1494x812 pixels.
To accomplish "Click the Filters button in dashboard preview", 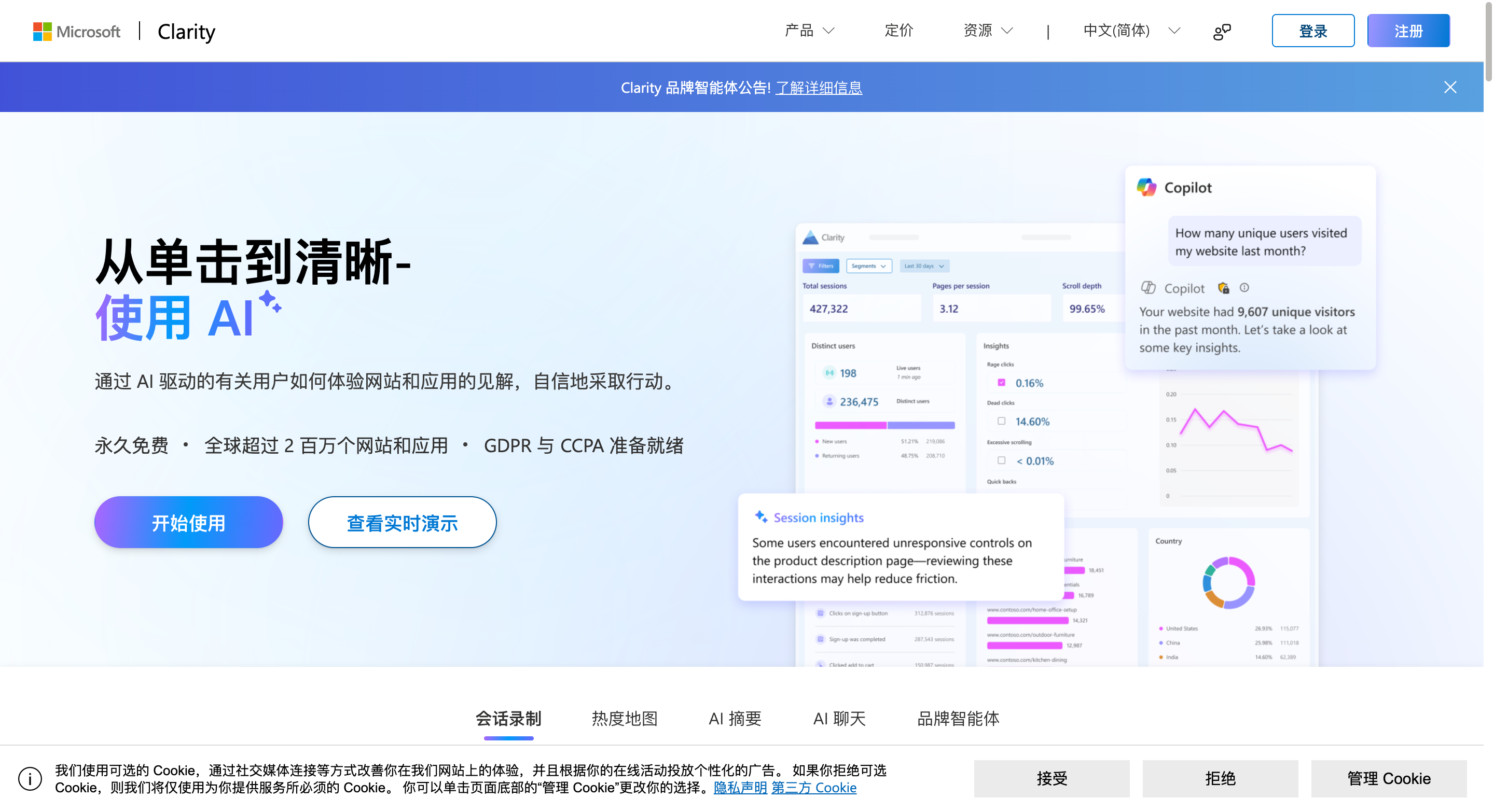I will (x=820, y=266).
